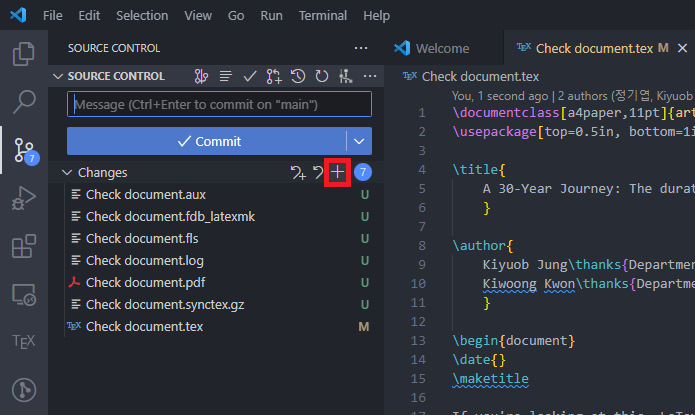
Task: Click the stash changes icon in Changes row
Action: (298, 172)
